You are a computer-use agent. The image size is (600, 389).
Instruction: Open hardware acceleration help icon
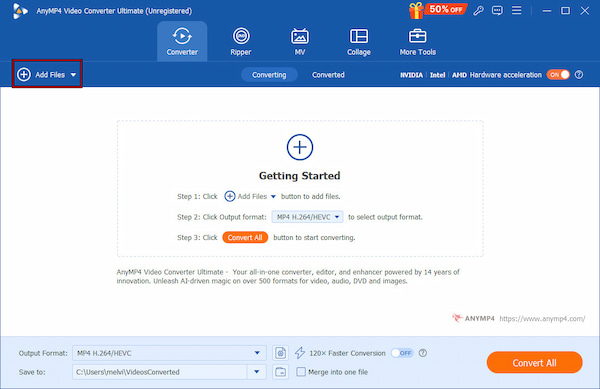[x=579, y=75]
